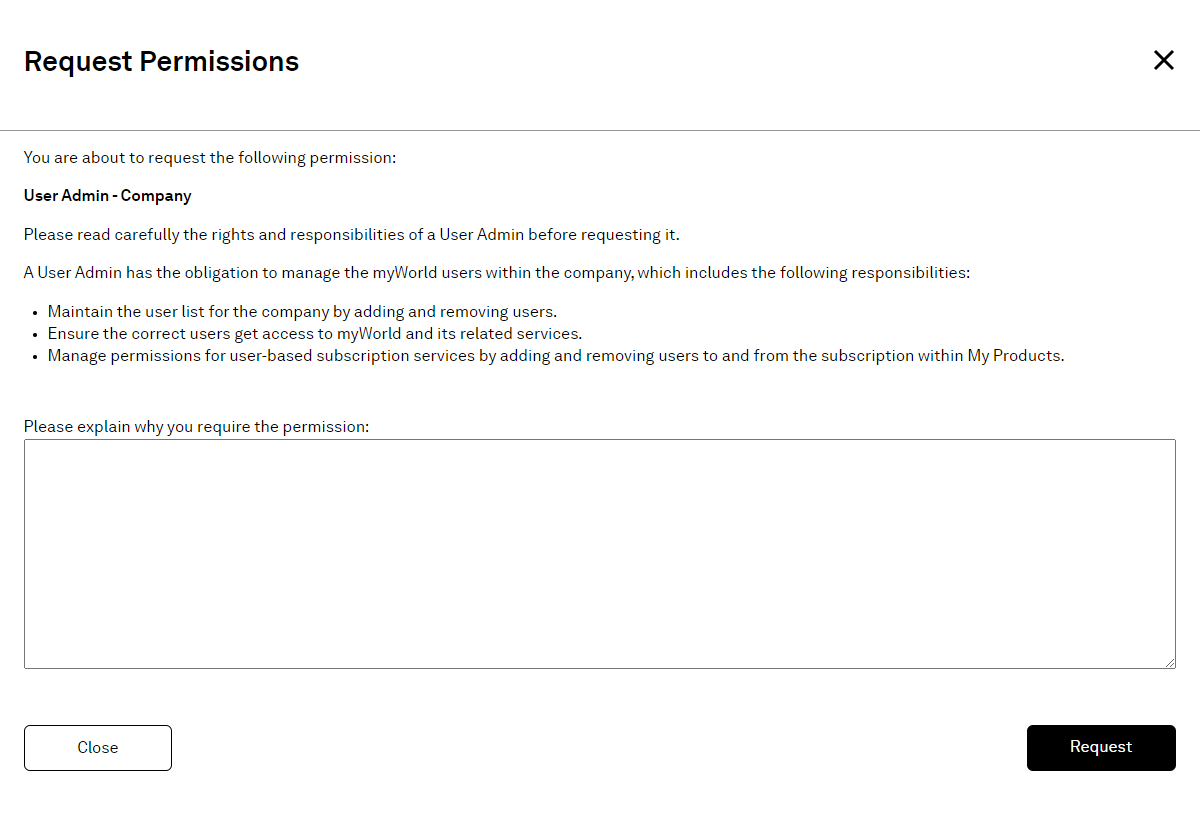Click the 'Manage permissions for user-based' bullet text

click(555, 356)
